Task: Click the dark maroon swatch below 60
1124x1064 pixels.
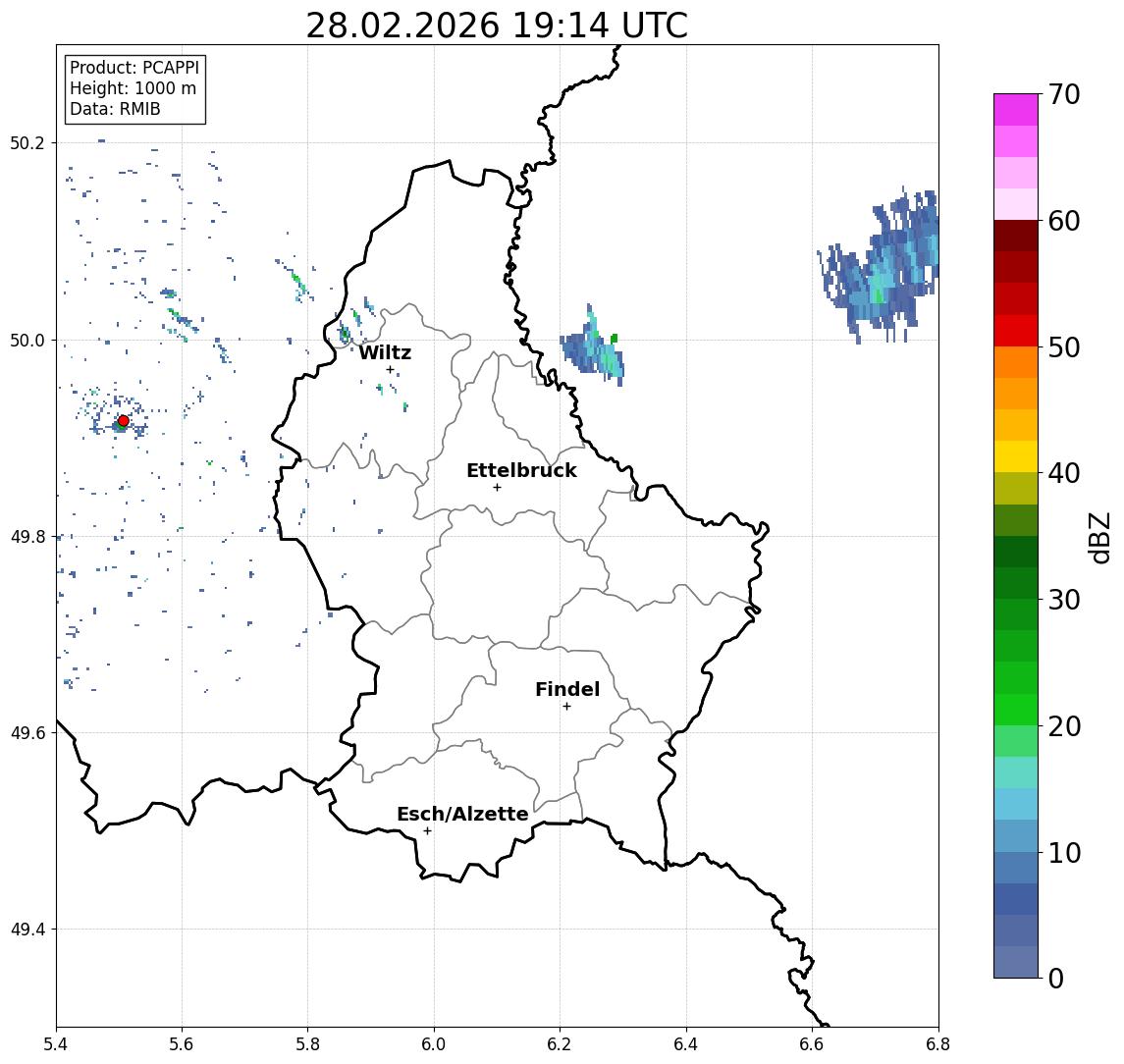Action: pyautogui.click(x=1016, y=236)
